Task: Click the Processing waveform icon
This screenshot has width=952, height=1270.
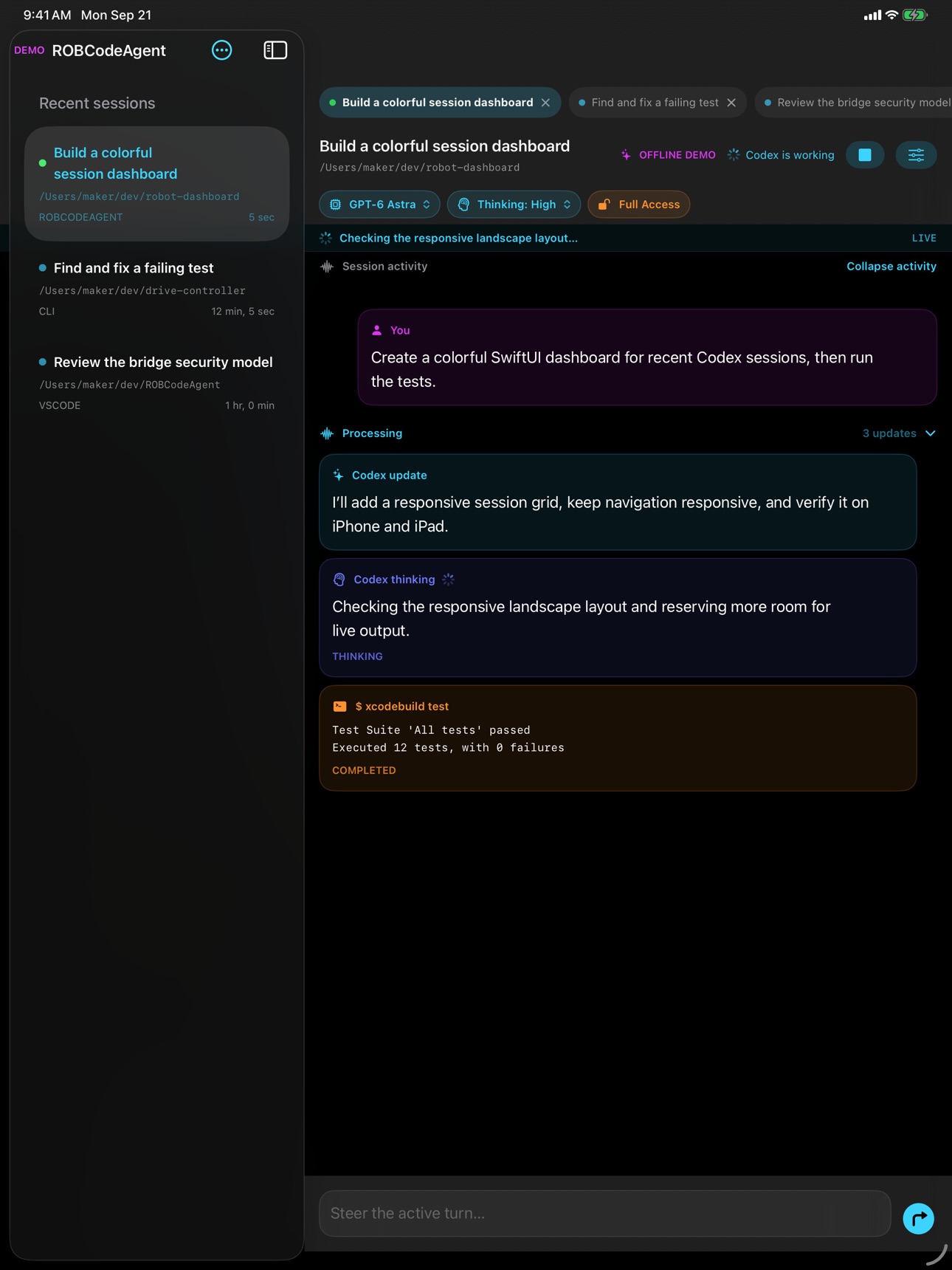Action: pyautogui.click(x=327, y=433)
